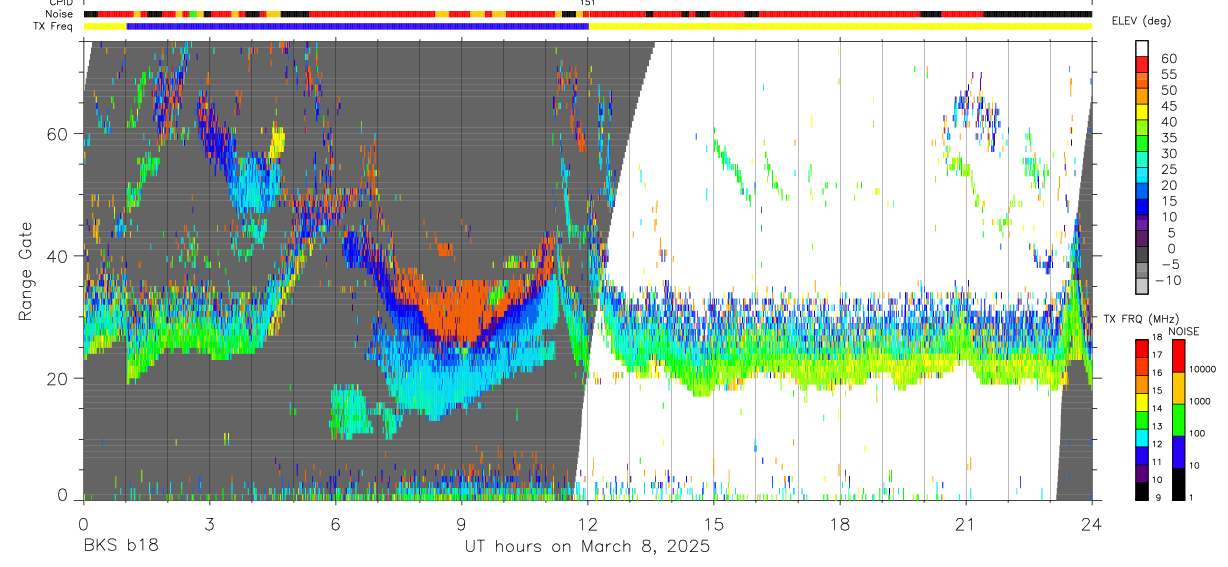Pick the cyan swatch in ELEV colorbar

coord(1142,174)
